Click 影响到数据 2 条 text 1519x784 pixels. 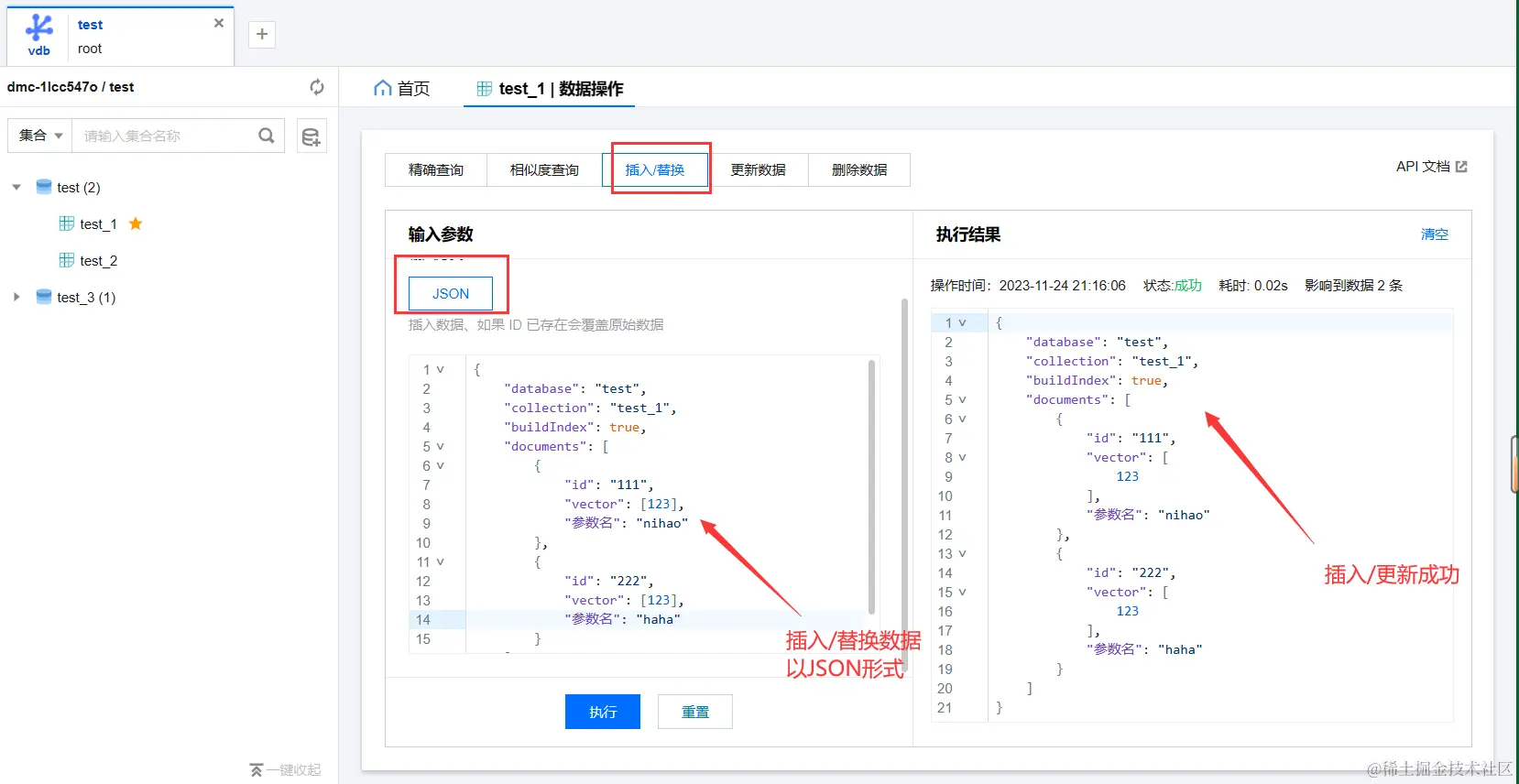tap(1354, 286)
